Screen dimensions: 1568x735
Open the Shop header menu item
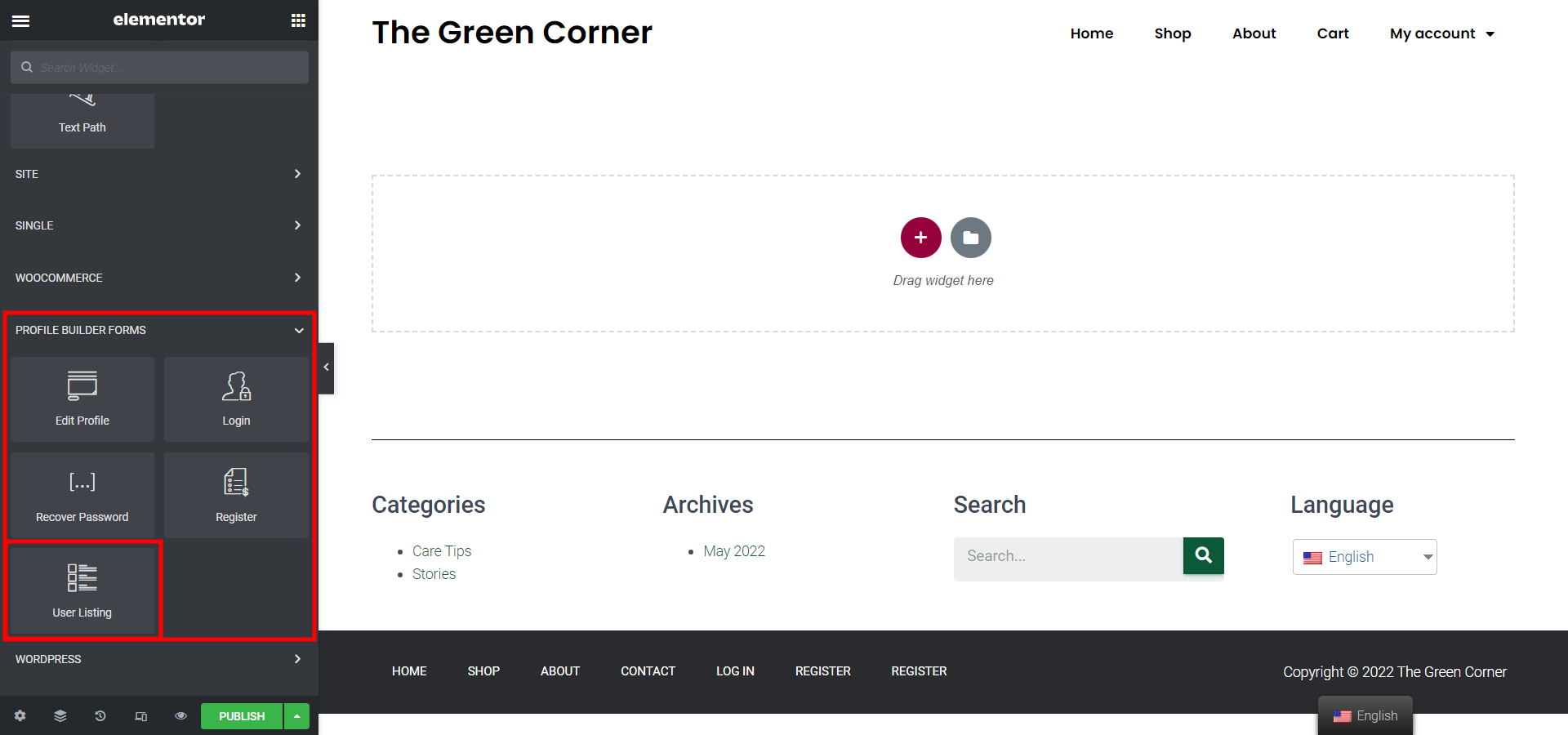point(1173,33)
